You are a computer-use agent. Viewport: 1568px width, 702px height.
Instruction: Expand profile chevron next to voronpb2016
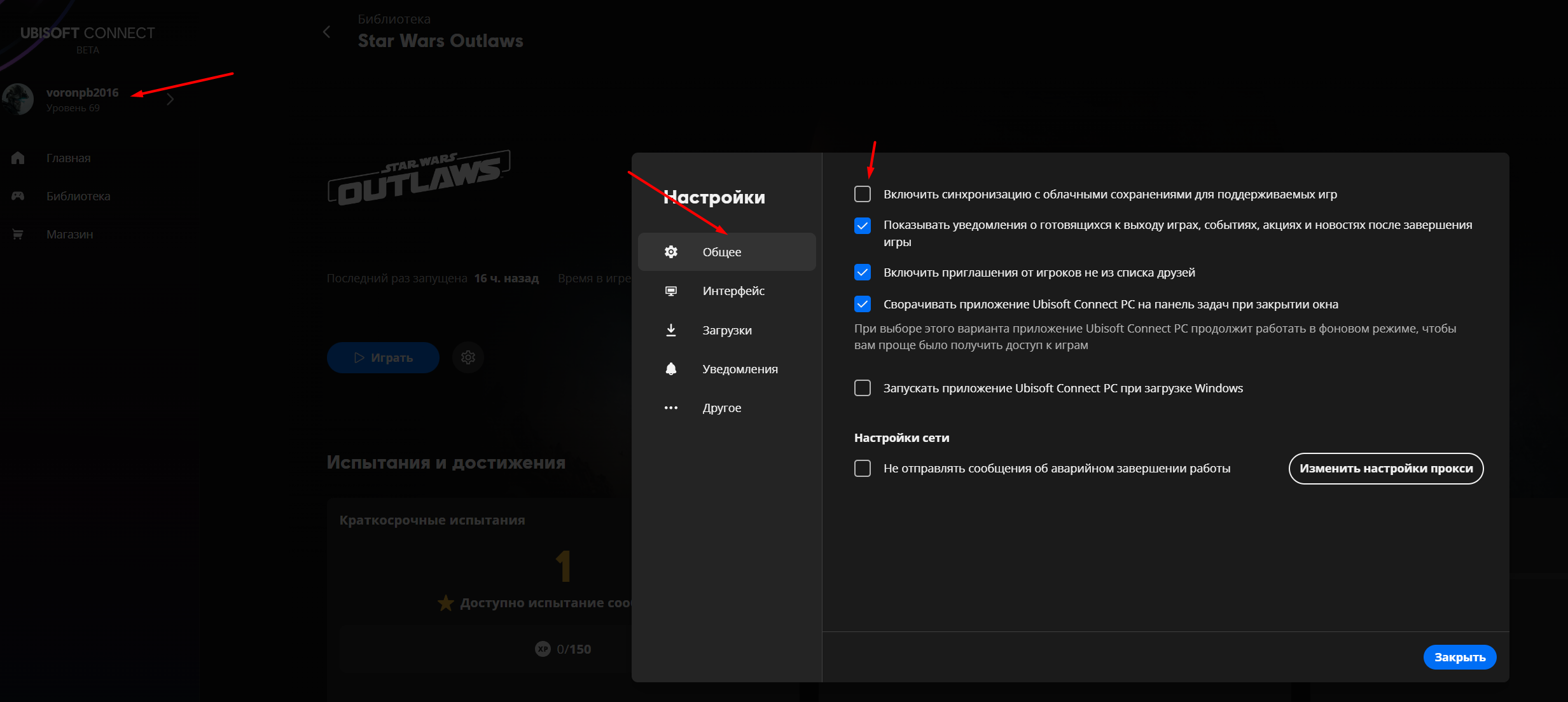click(x=170, y=99)
